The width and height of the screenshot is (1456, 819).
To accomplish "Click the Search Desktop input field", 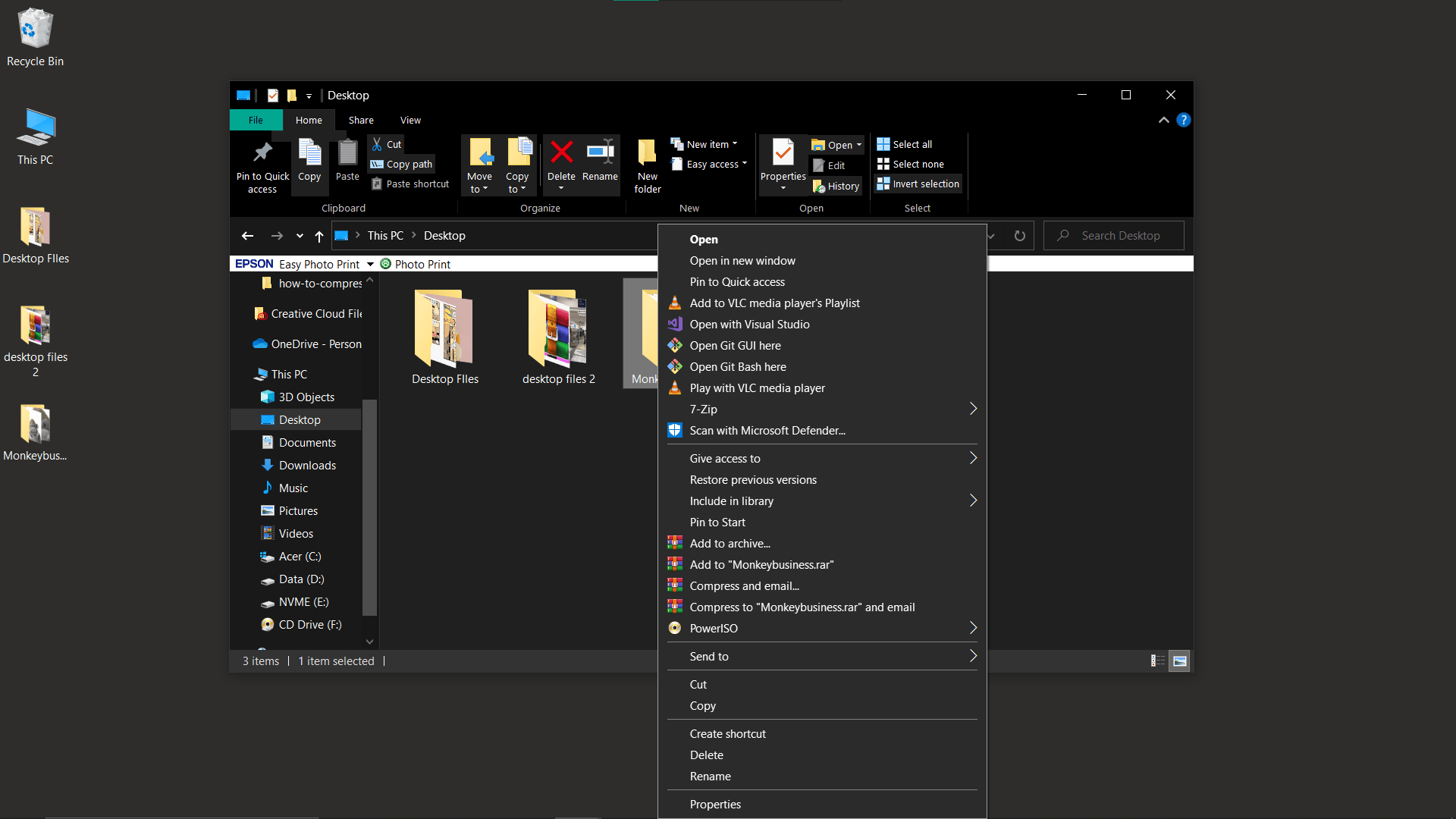I will coord(1121,236).
